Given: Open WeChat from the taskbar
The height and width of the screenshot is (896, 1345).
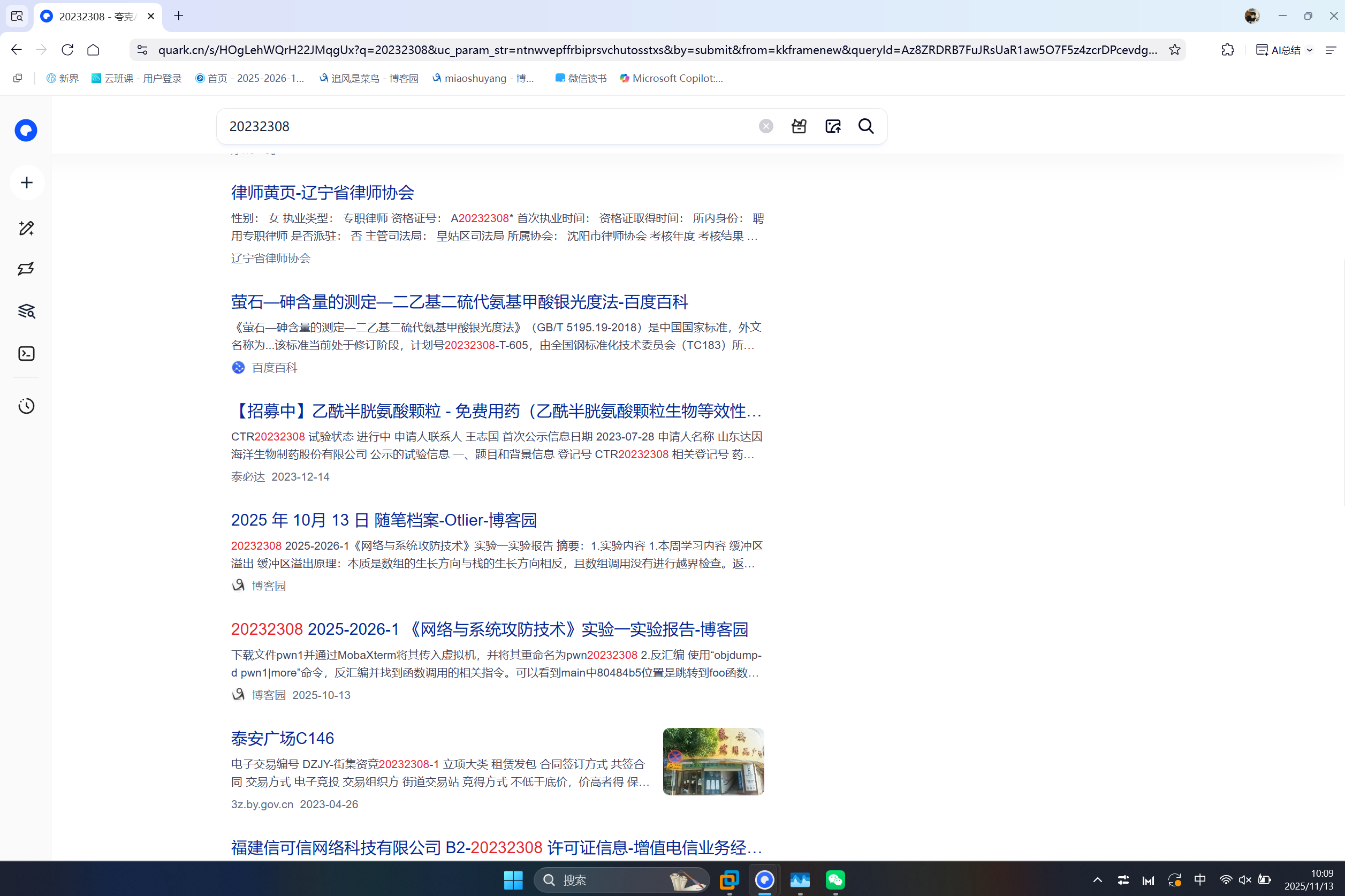Looking at the screenshot, I should click(835, 880).
